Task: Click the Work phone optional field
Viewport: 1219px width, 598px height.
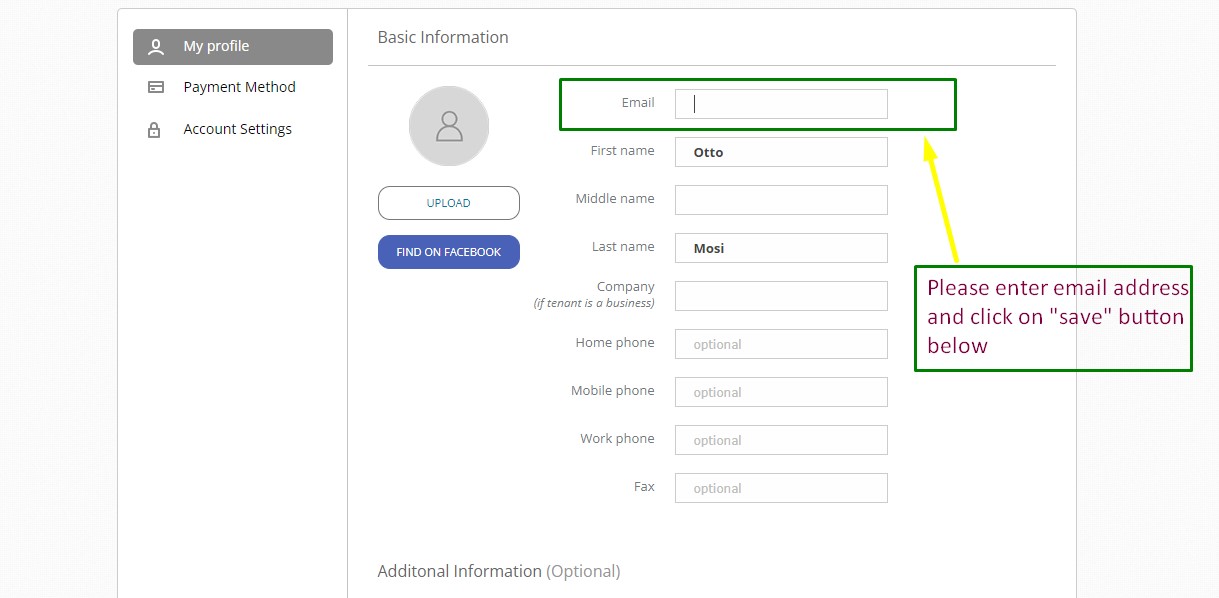Action: pyautogui.click(x=781, y=440)
